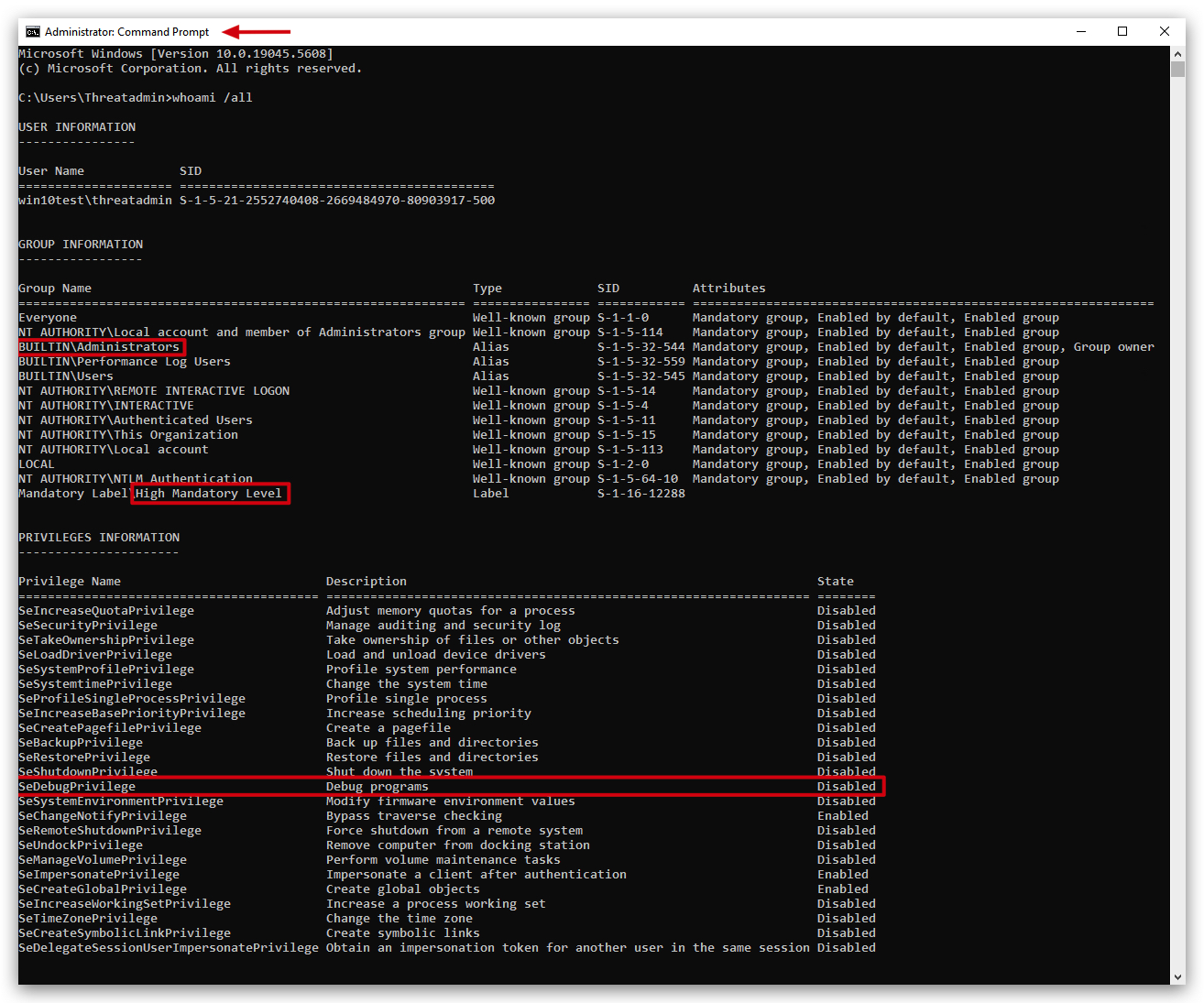The width and height of the screenshot is (1204, 1003).
Task: Click the 'Administrator: Command Prompt' window title
Action: (126, 31)
